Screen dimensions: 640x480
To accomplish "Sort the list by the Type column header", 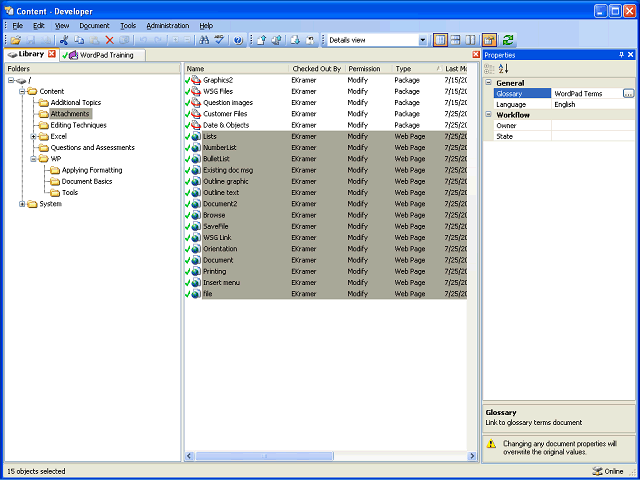I will [416, 69].
